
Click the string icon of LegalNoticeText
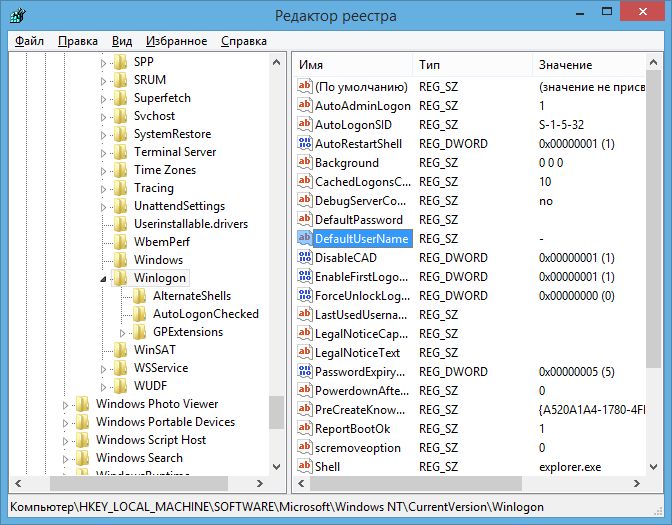click(305, 352)
